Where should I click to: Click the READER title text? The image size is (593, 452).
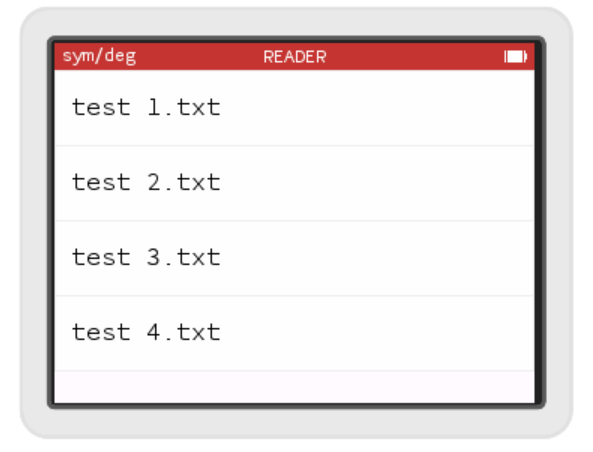point(295,57)
